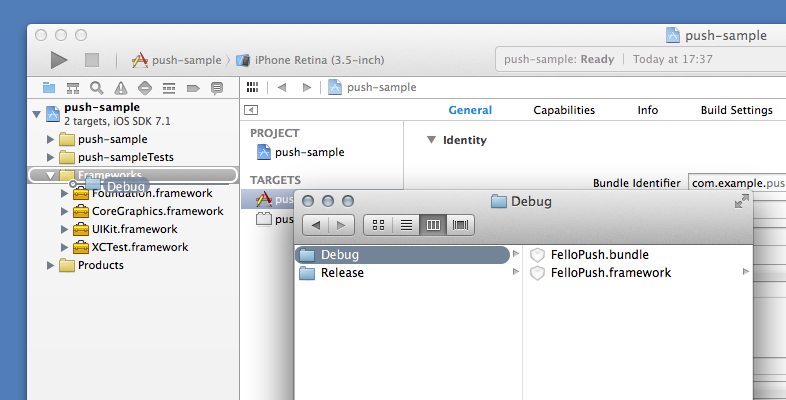Switch Finder to list view
The width and height of the screenshot is (786, 400).
(x=406, y=225)
